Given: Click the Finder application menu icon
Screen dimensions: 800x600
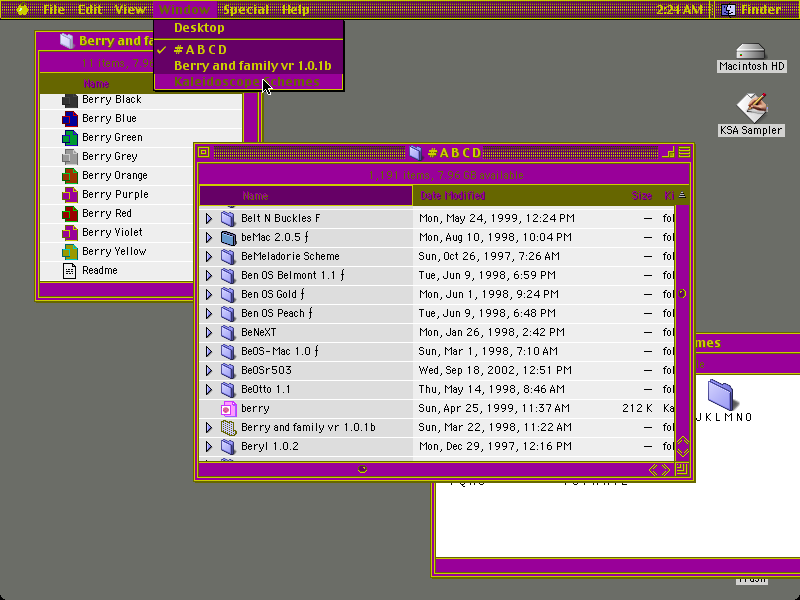Looking at the screenshot, I should (729, 9).
